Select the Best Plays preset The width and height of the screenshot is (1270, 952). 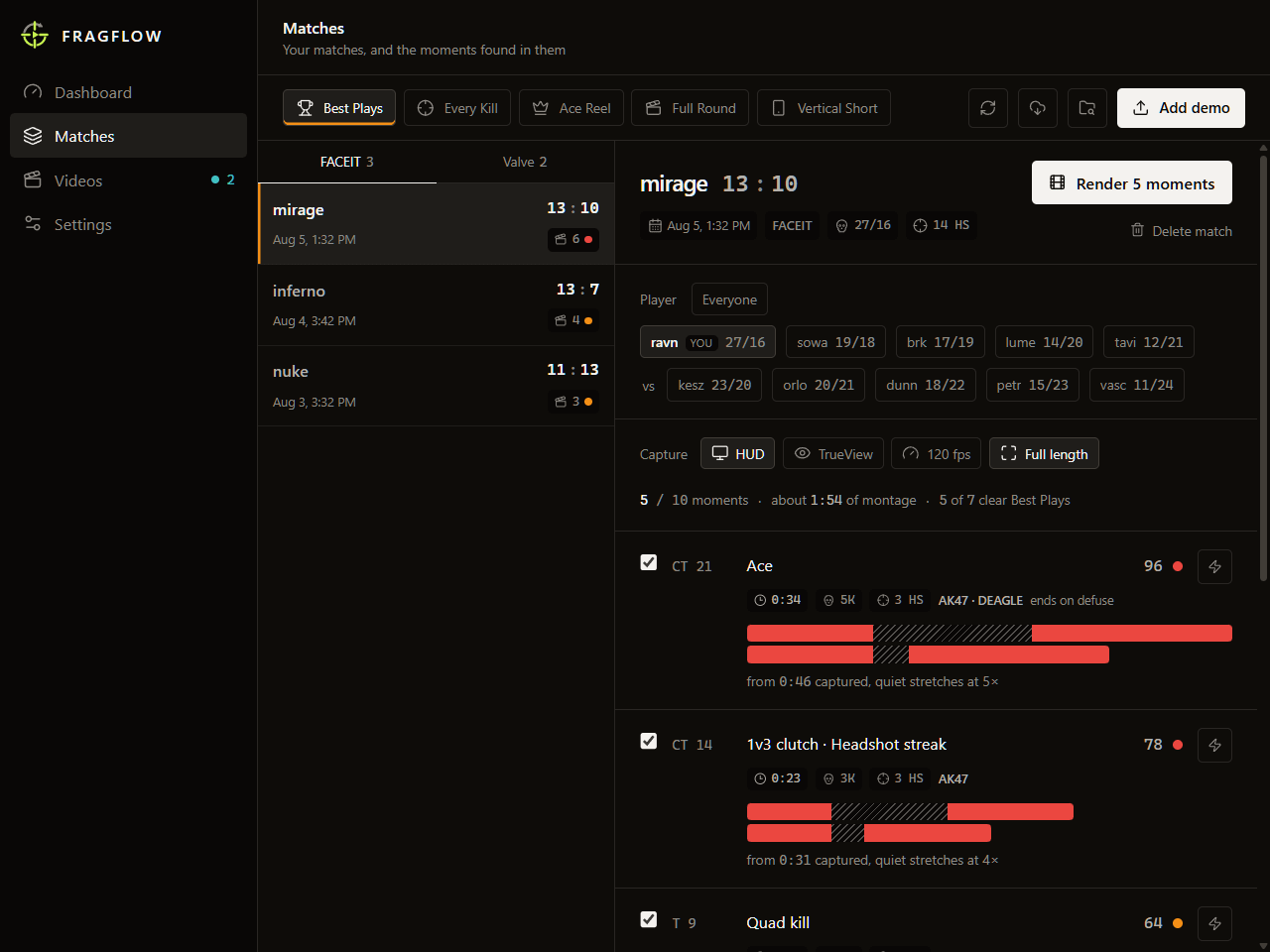click(x=339, y=108)
